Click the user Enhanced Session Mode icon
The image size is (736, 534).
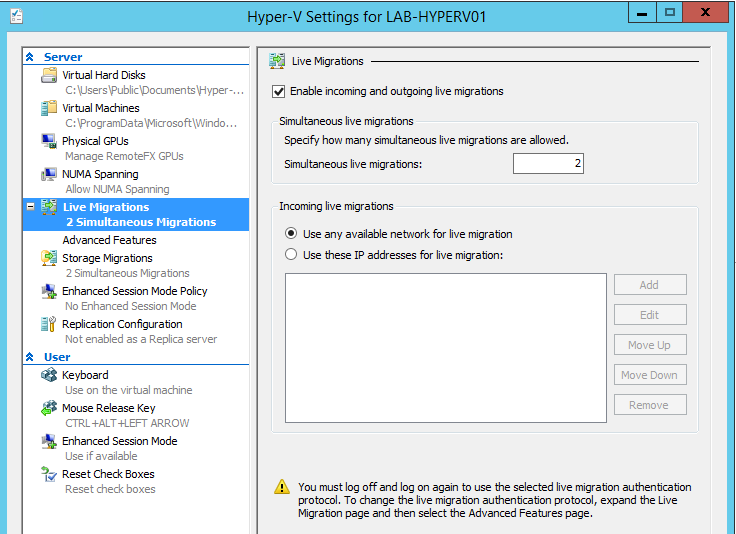pos(49,441)
